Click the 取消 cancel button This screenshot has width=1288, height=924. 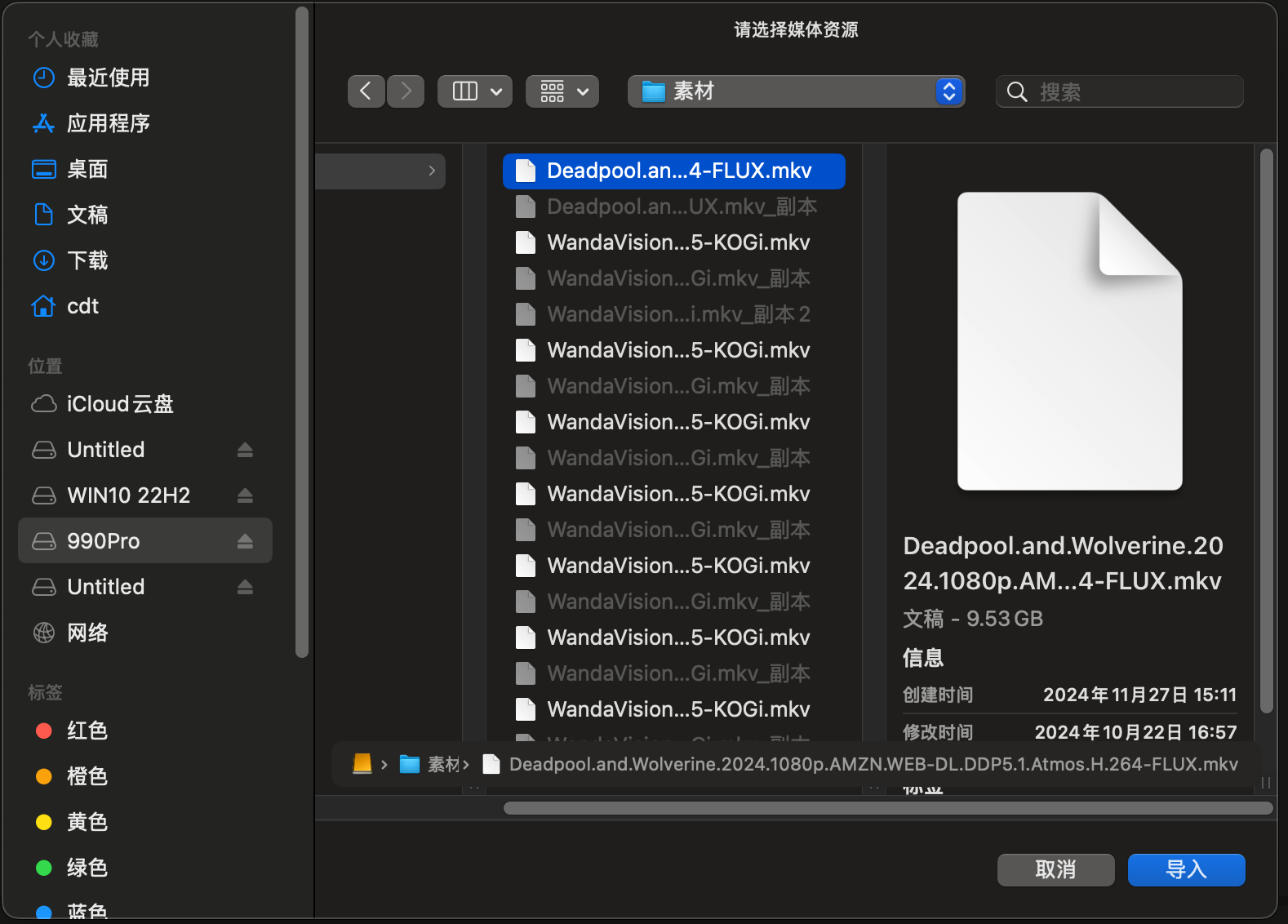pyautogui.click(x=1055, y=870)
